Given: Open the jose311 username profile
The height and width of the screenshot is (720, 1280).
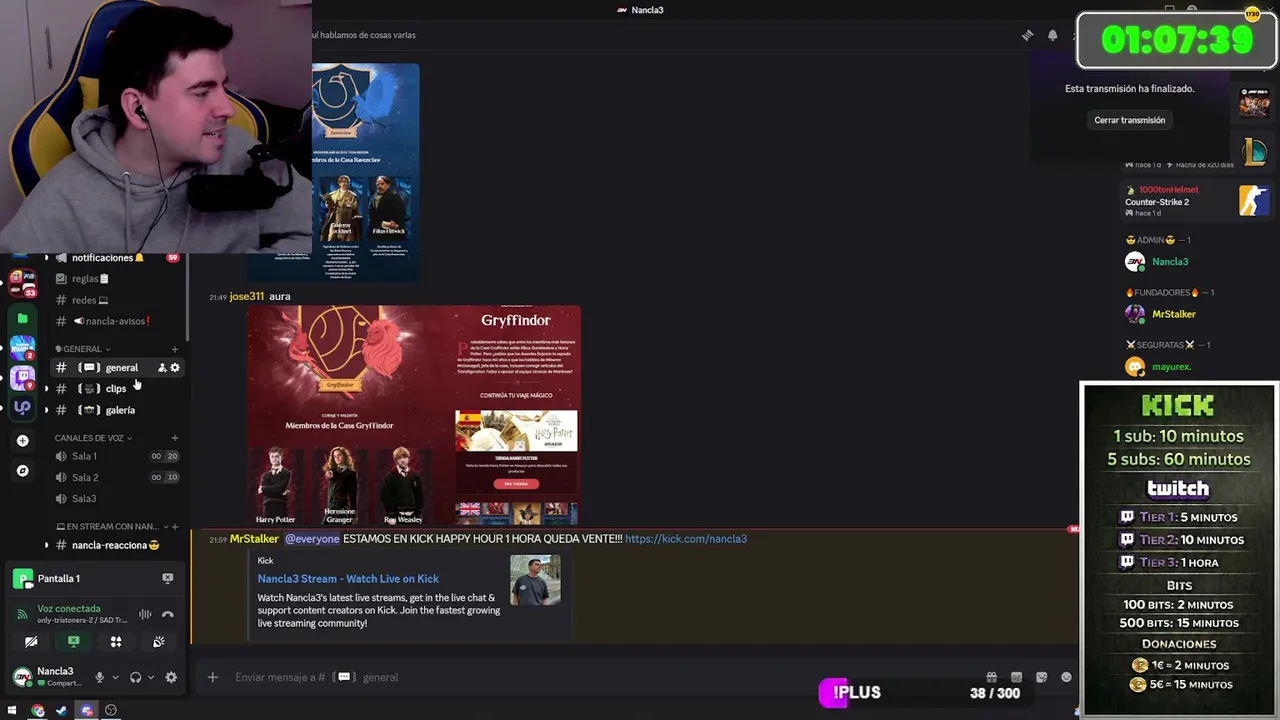Looking at the screenshot, I should tap(246, 297).
